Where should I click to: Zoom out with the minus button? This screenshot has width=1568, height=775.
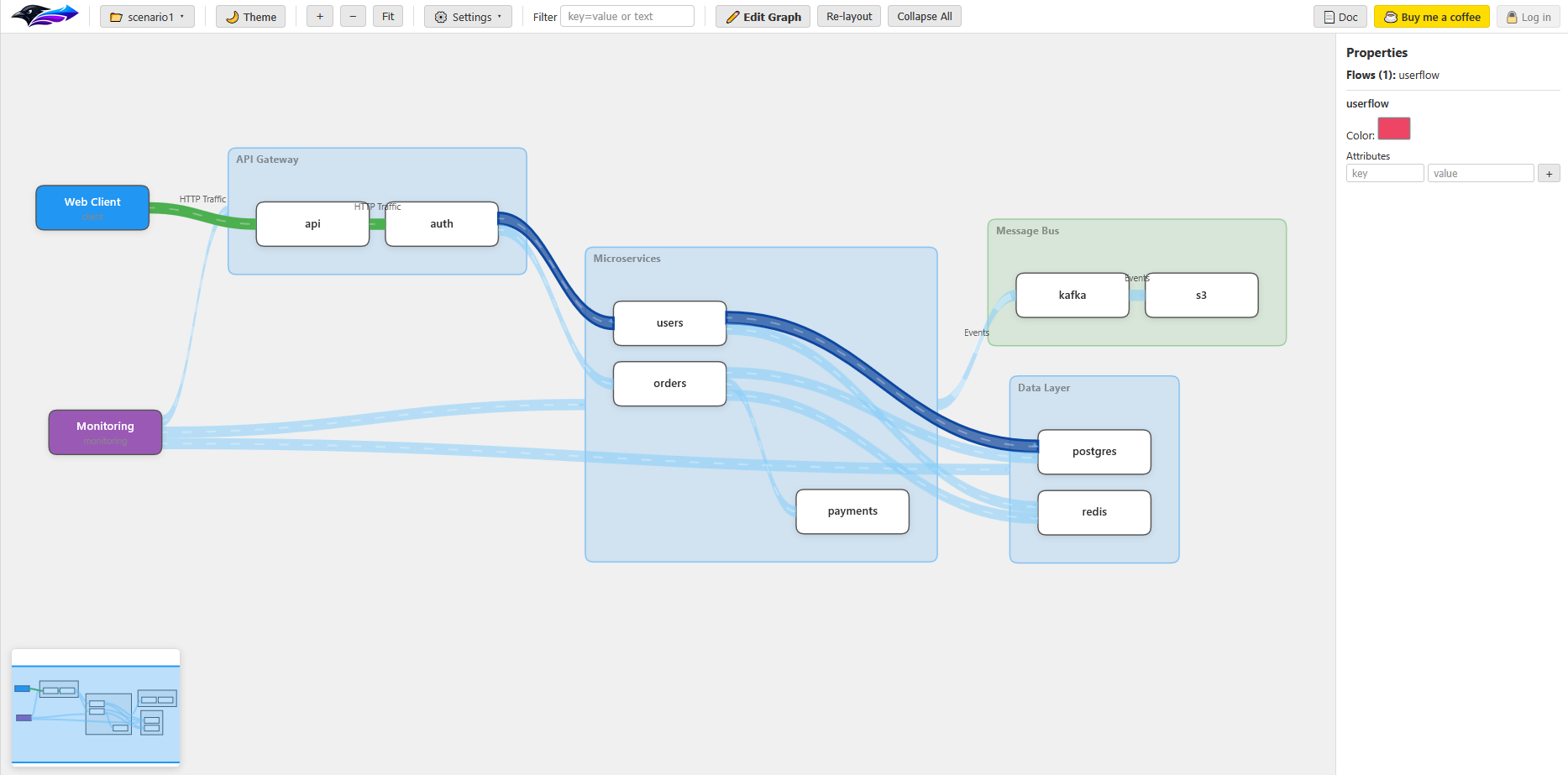353,17
